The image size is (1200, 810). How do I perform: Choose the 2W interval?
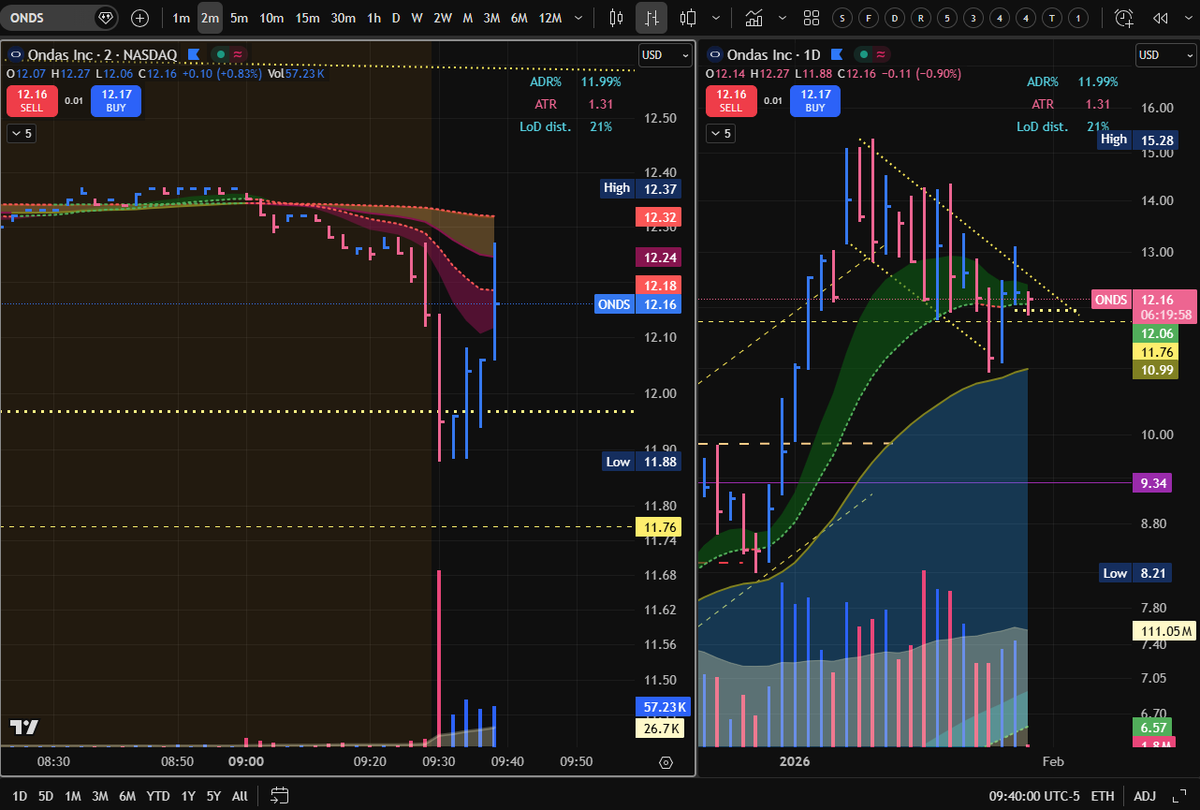click(443, 18)
